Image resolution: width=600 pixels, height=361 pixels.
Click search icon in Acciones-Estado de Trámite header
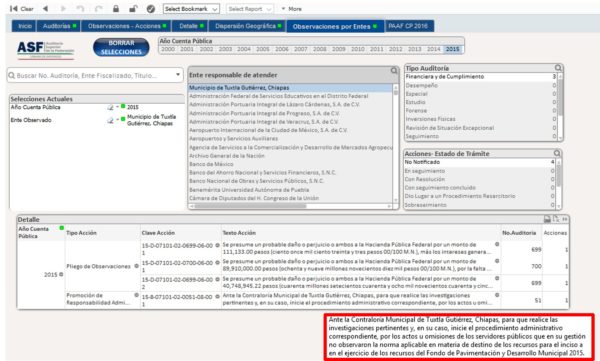pyautogui.click(x=557, y=153)
